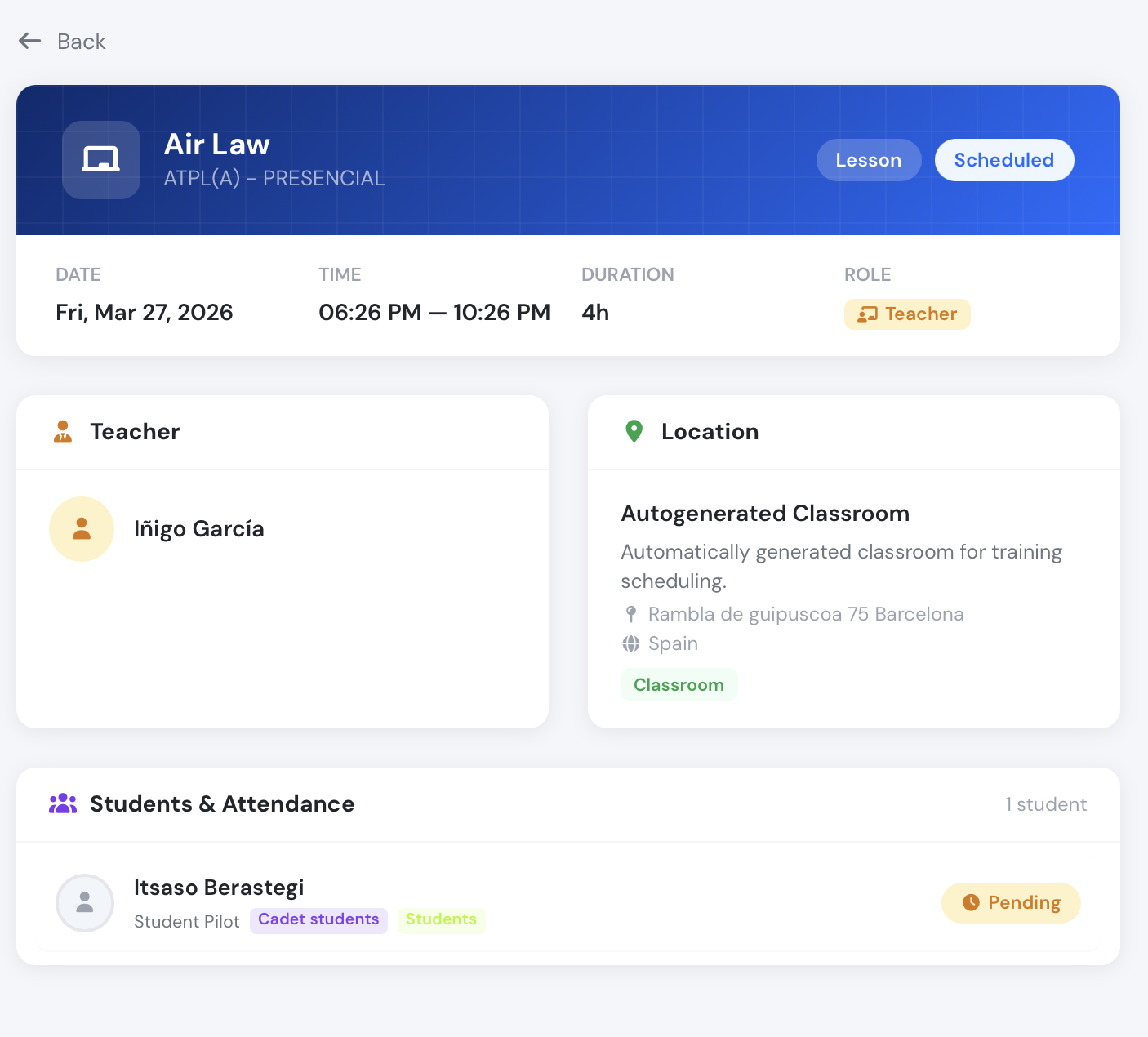Viewport: 1148px width, 1037px height.
Task: Click the orange teacher icon in Teacher header
Action: point(63,431)
